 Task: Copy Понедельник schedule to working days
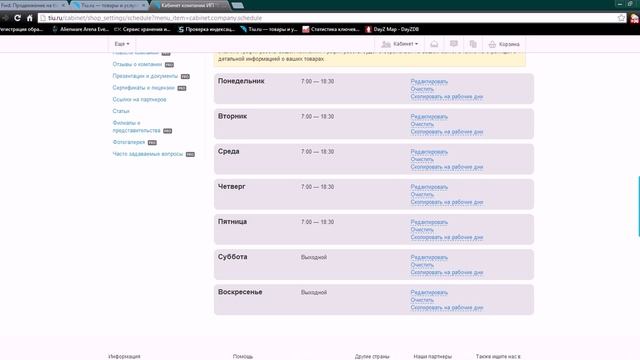click(447, 97)
